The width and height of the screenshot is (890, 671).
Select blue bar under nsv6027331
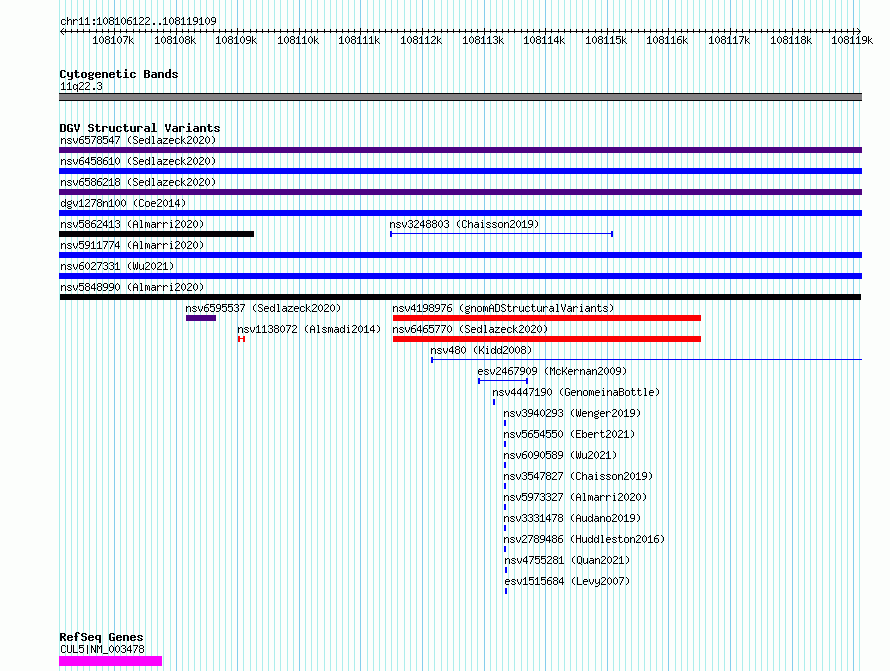point(460,276)
